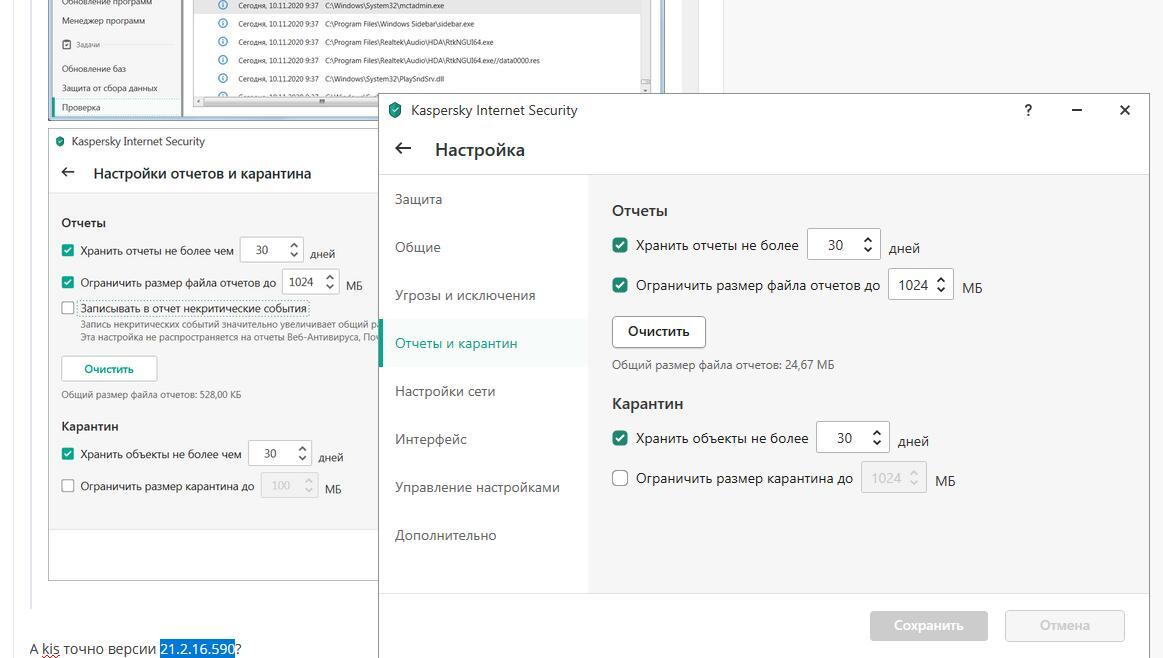
Task: Click info icon for sidebar.exe log entry
Action: click(x=223, y=24)
